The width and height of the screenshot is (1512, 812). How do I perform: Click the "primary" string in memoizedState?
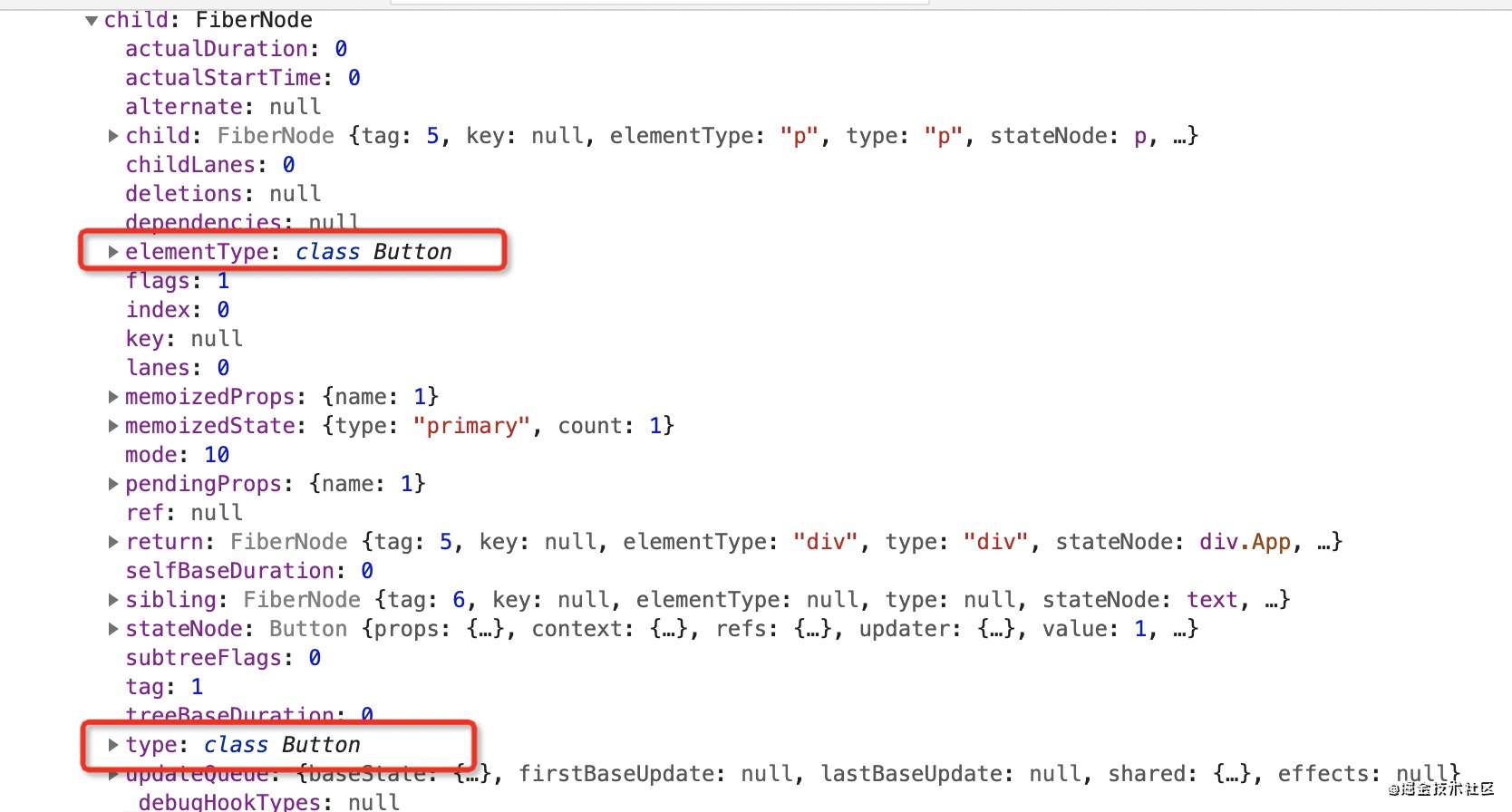click(470, 426)
